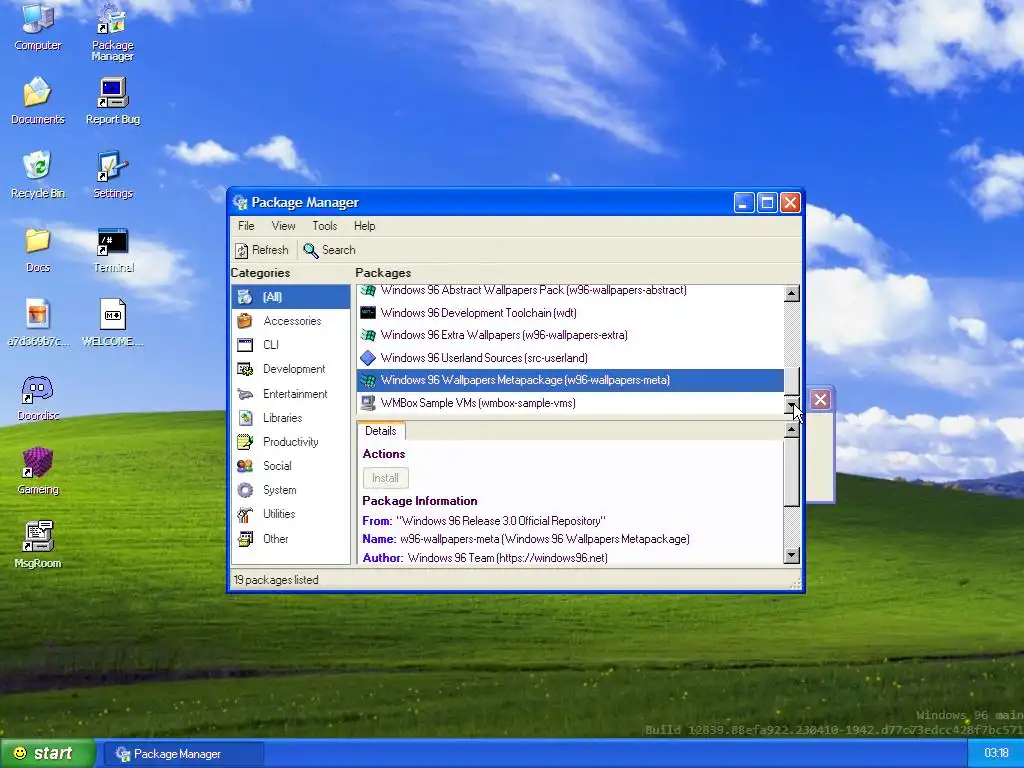Open the Computer desktop icon
Viewport: 1024px width, 768px height.
tap(38, 27)
